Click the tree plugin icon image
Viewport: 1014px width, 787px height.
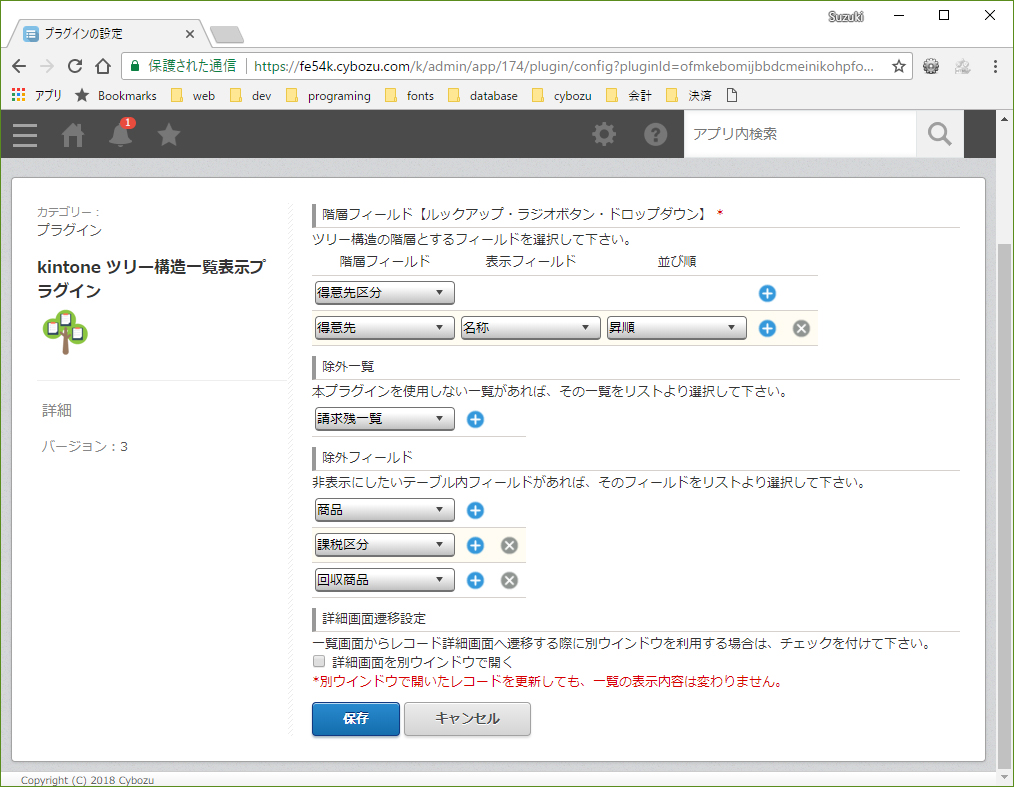point(65,332)
